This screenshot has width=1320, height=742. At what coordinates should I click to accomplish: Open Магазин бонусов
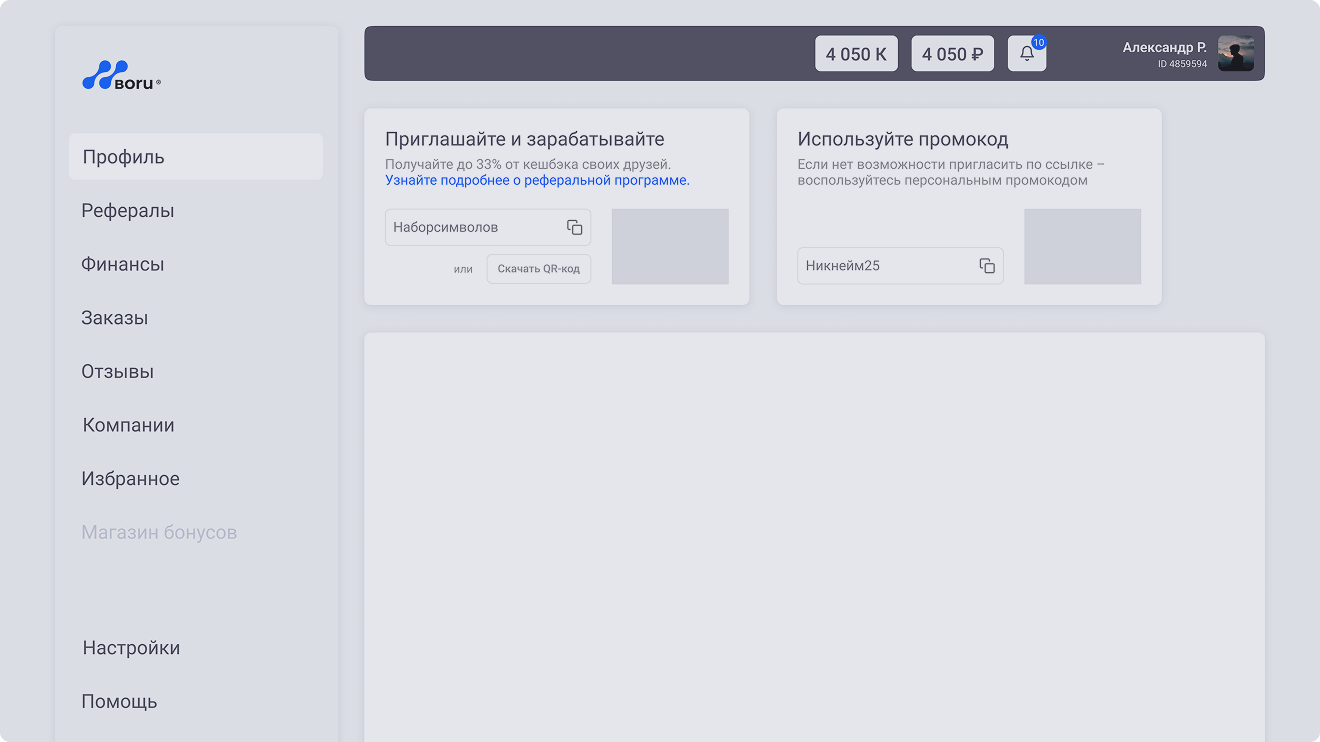pos(159,533)
